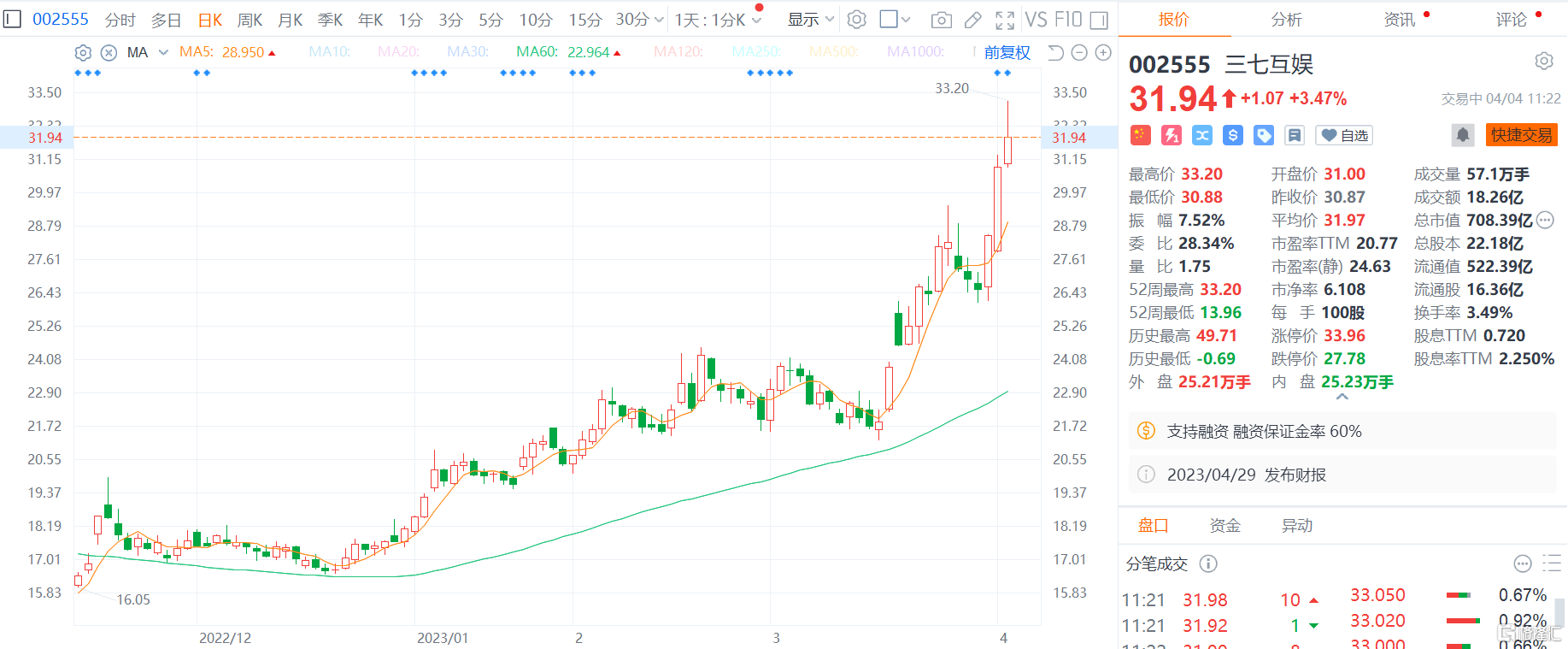This screenshot has height=649, width=1568.
Task: Click 16.05 low price label on chart
Action: click(x=133, y=599)
